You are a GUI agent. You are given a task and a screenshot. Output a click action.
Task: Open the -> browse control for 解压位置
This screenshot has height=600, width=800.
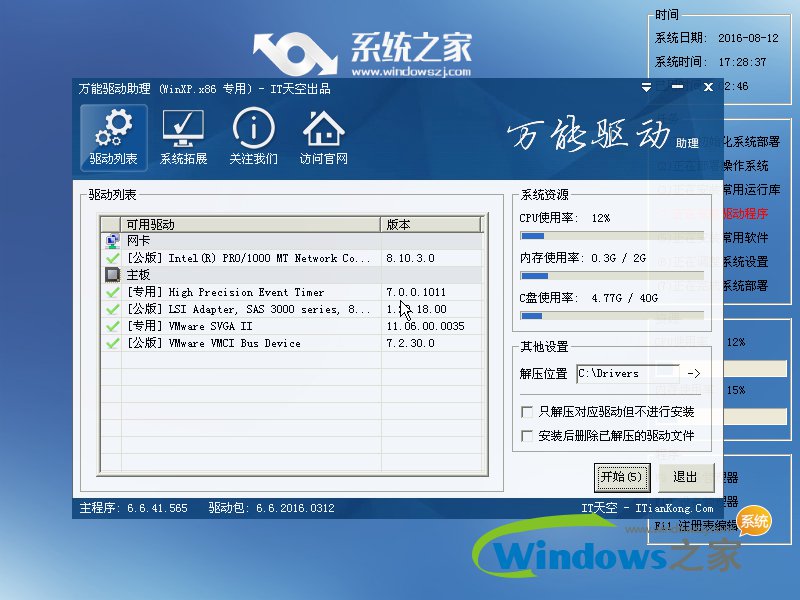pyautogui.click(x=692, y=372)
